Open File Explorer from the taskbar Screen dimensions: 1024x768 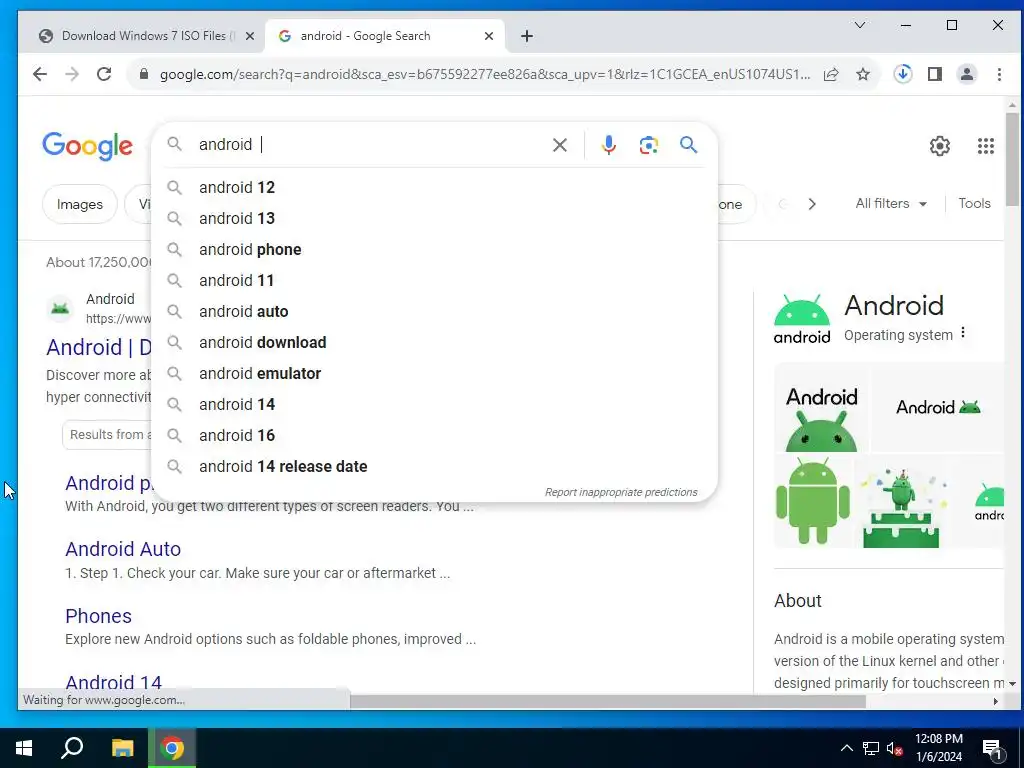pyautogui.click(x=122, y=748)
